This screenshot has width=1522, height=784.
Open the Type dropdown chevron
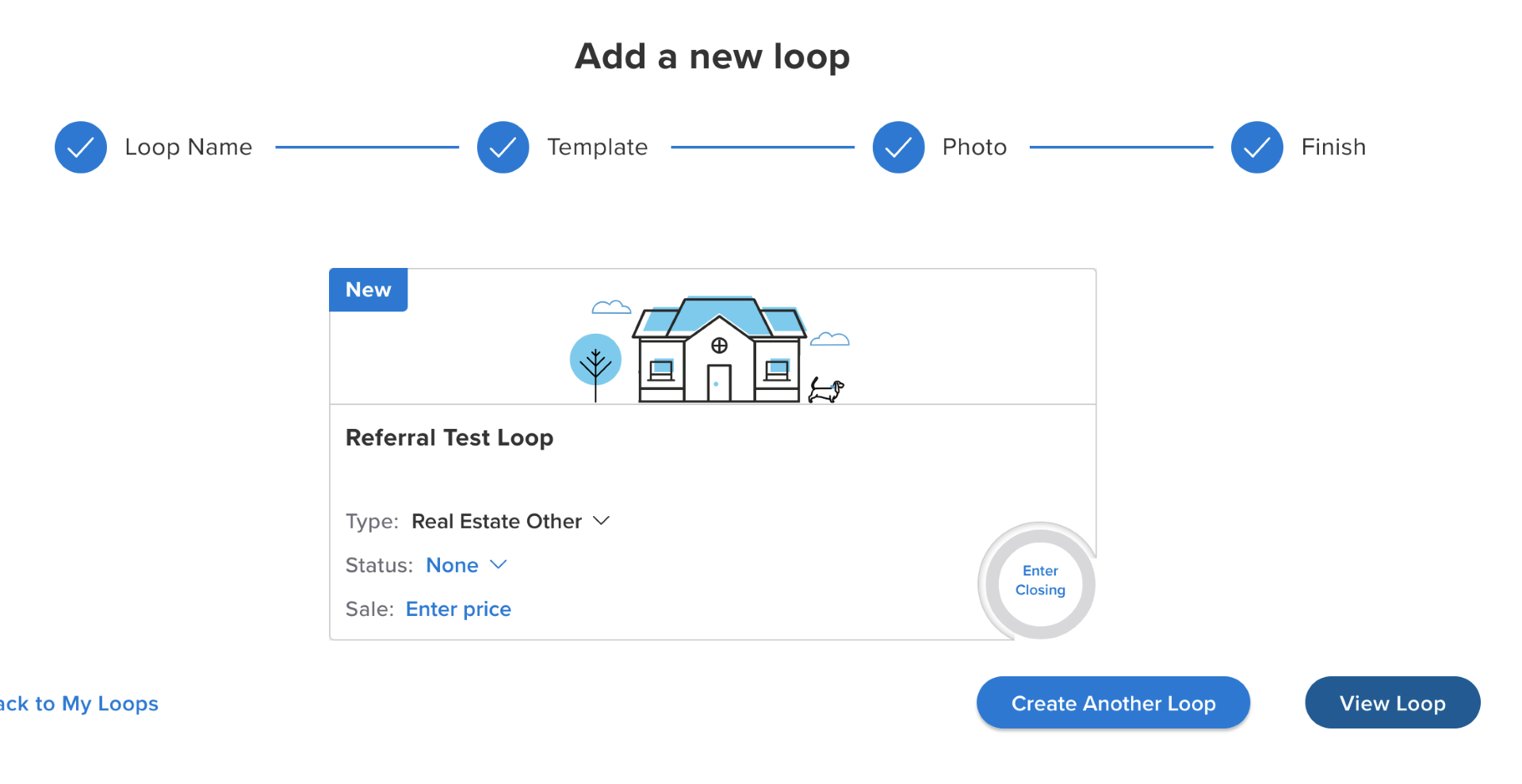coord(602,521)
